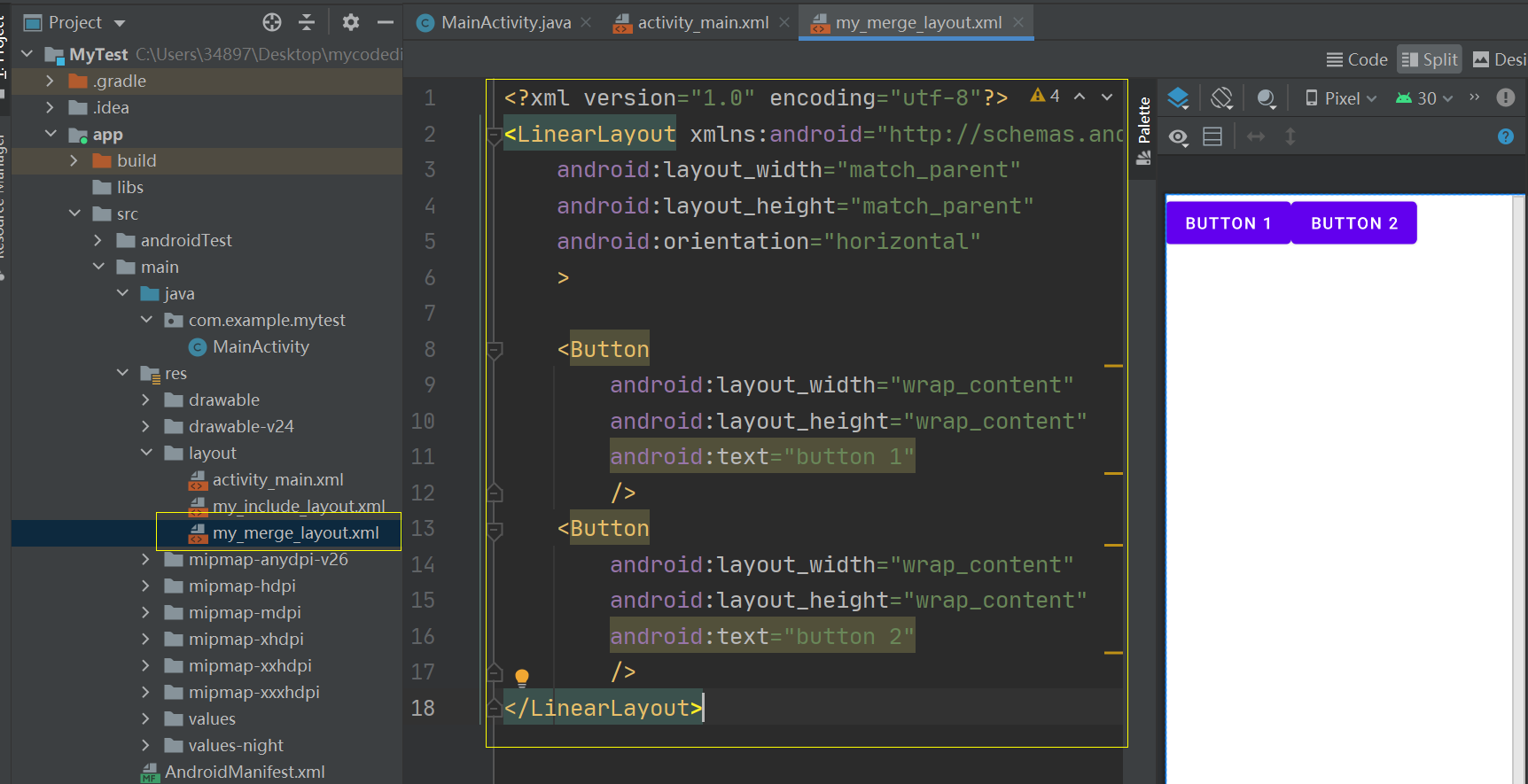Expand the mipmap-hdpi folder
This screenshot has height=784, width=1528.
[145, 586]
